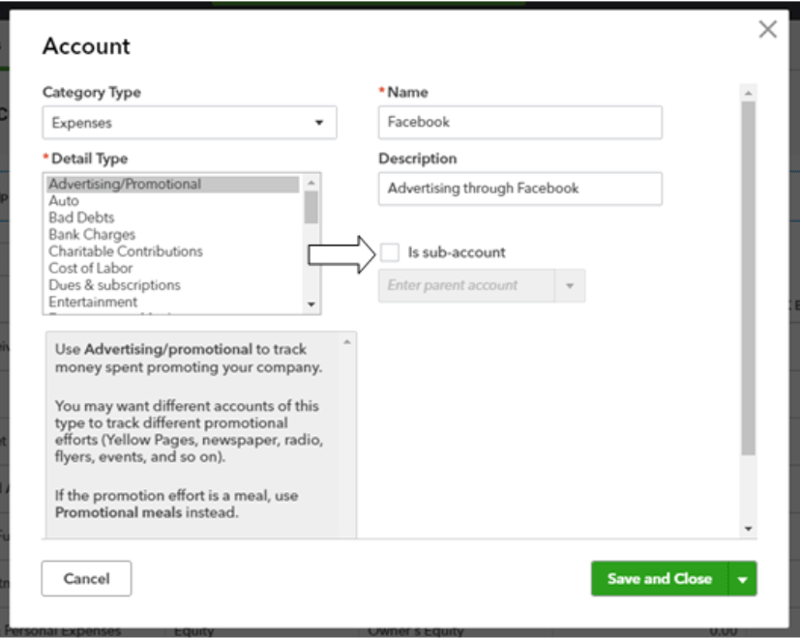The image size is (800, 638).
Task: Select Advertising/Promotional in Detail Type list
Action: tap(173, 184)
